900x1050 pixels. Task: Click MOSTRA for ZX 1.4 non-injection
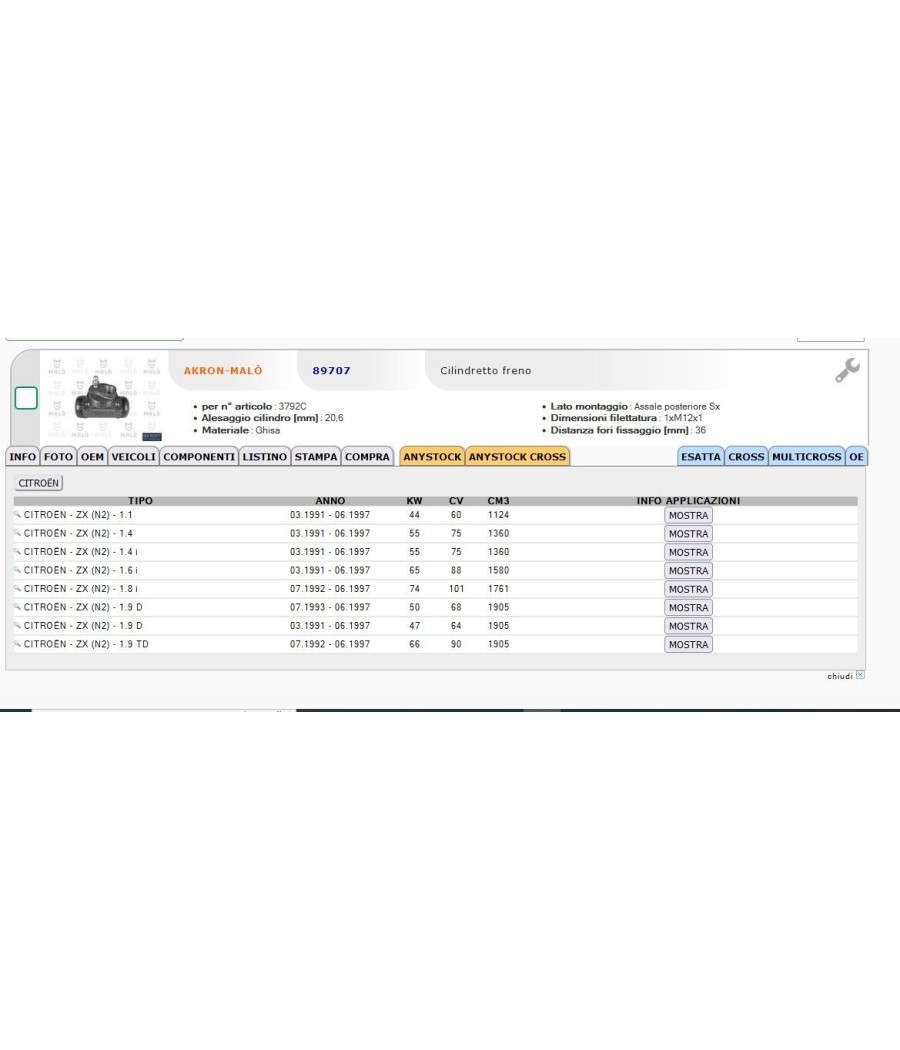click(688, 534)
